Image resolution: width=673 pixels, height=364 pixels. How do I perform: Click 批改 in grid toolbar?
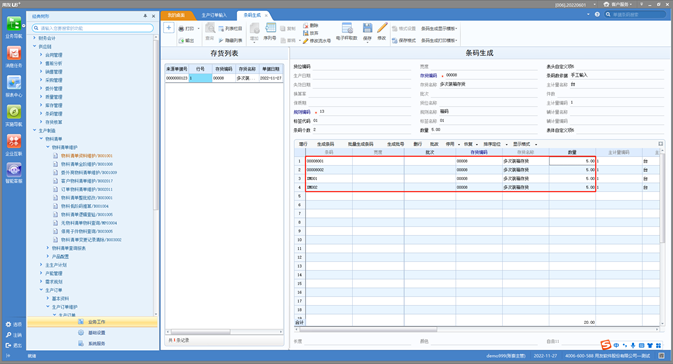point(434,144)
